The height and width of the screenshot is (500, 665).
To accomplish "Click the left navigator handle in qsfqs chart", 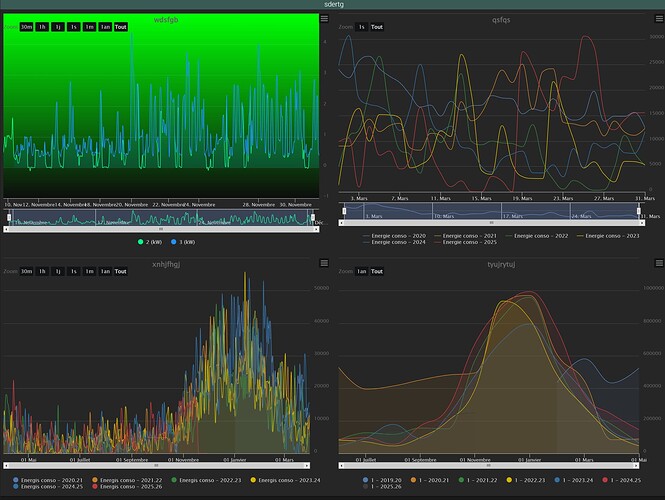I will click(344, 210).
